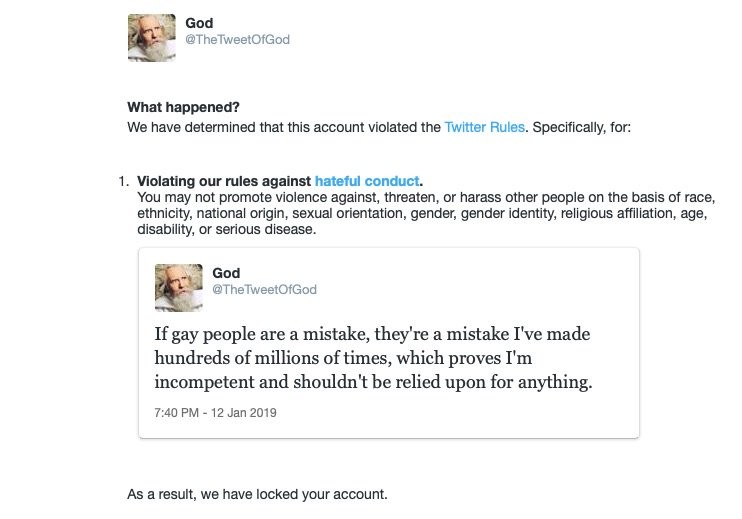Click @TheTweetOfGod handle inside embedded tweet
The image size is (742, 519).
click(x=264, y=290)
